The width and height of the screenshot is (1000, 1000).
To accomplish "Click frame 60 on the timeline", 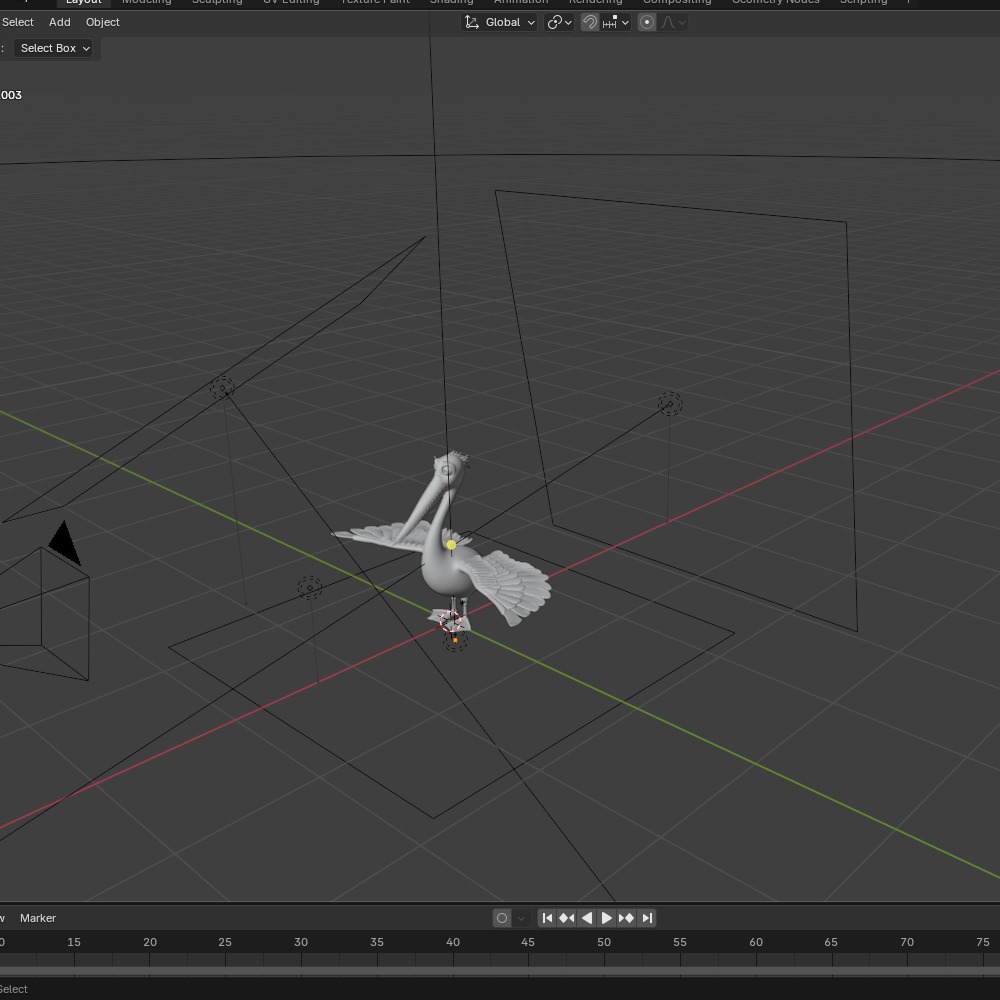I will (756, 942).
